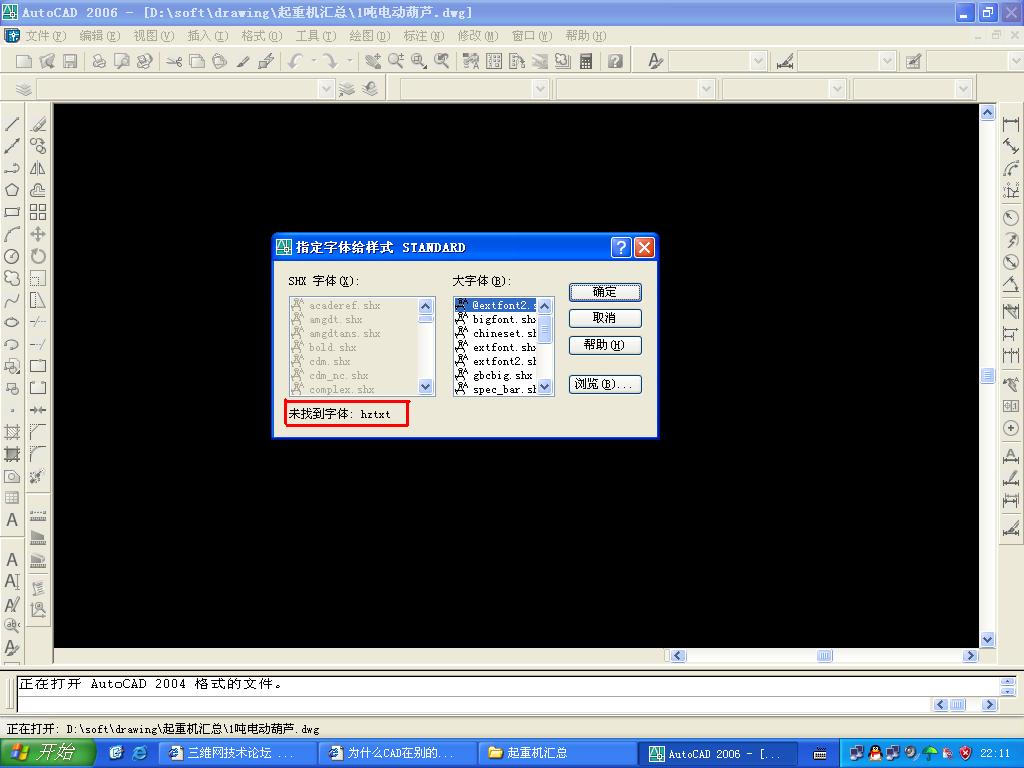
Task: Select the Mirror modify tool
Action: click(38, 168)
